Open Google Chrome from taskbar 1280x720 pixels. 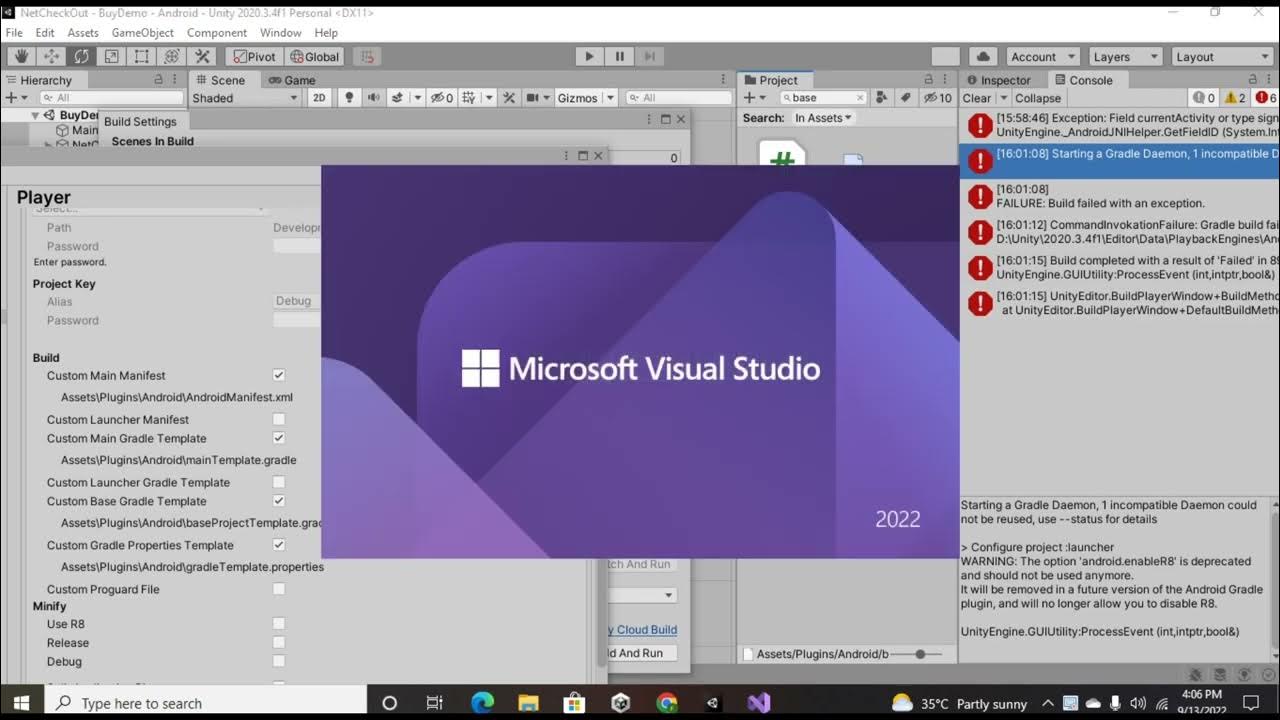click(x=667, y=703)
